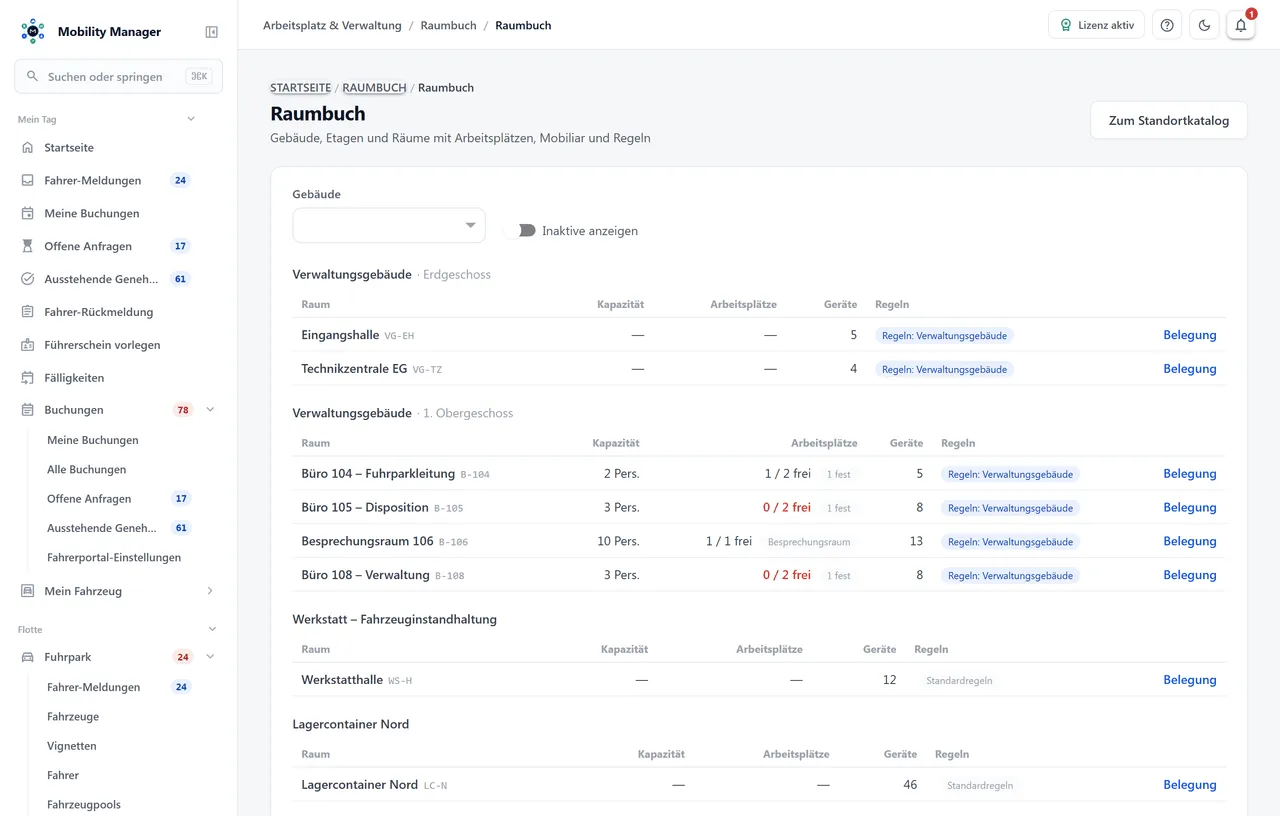Open Belegung for Werkstatthalle
This screenshot has width=1280, height=816.
click(x=1190, y=680)
